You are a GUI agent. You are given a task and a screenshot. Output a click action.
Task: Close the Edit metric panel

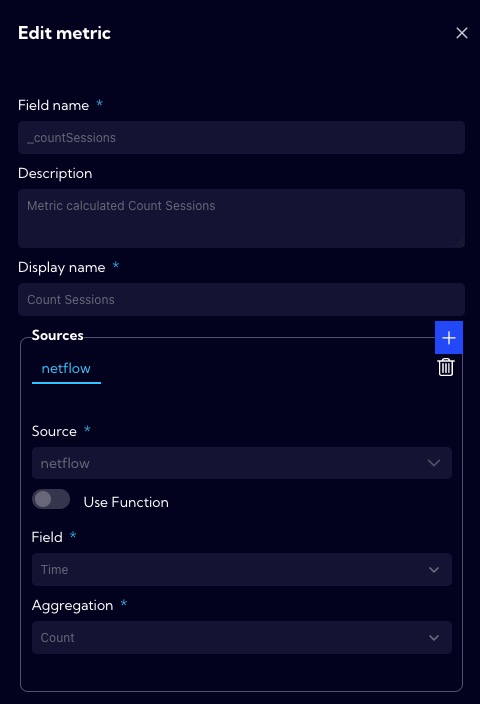coord(462,33)
